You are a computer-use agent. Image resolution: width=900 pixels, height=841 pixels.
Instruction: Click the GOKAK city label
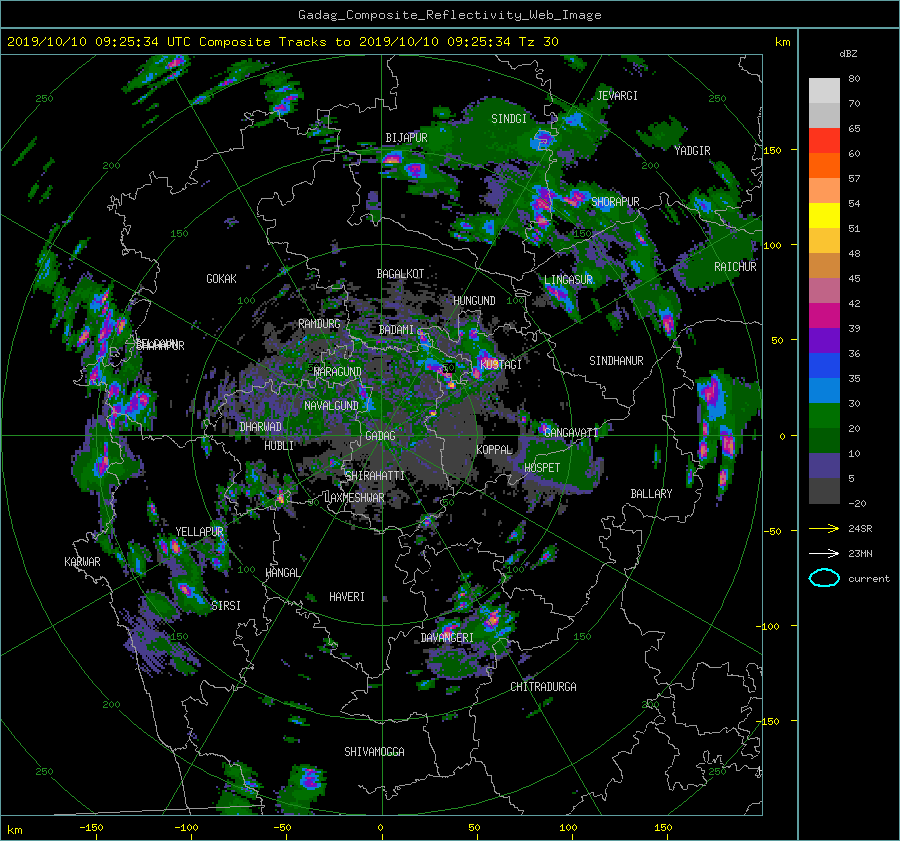pos(221,279)
